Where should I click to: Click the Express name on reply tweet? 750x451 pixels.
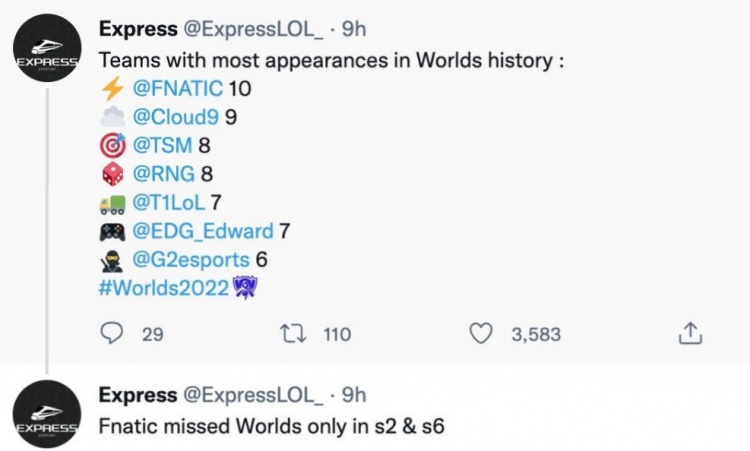coord(138,395)
